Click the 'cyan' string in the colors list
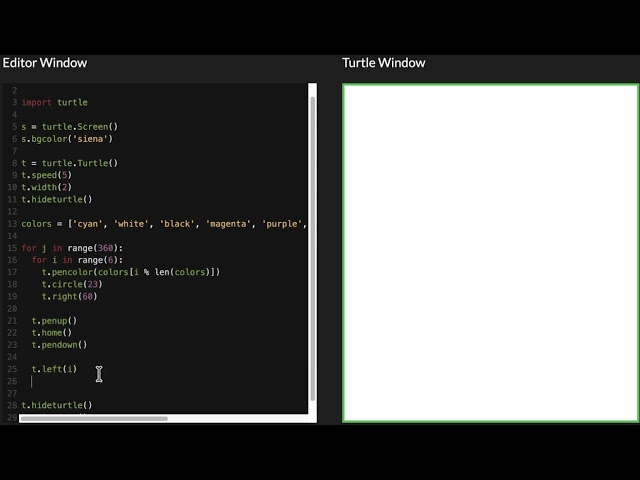The image size is (640, 480). coord(87,224)
